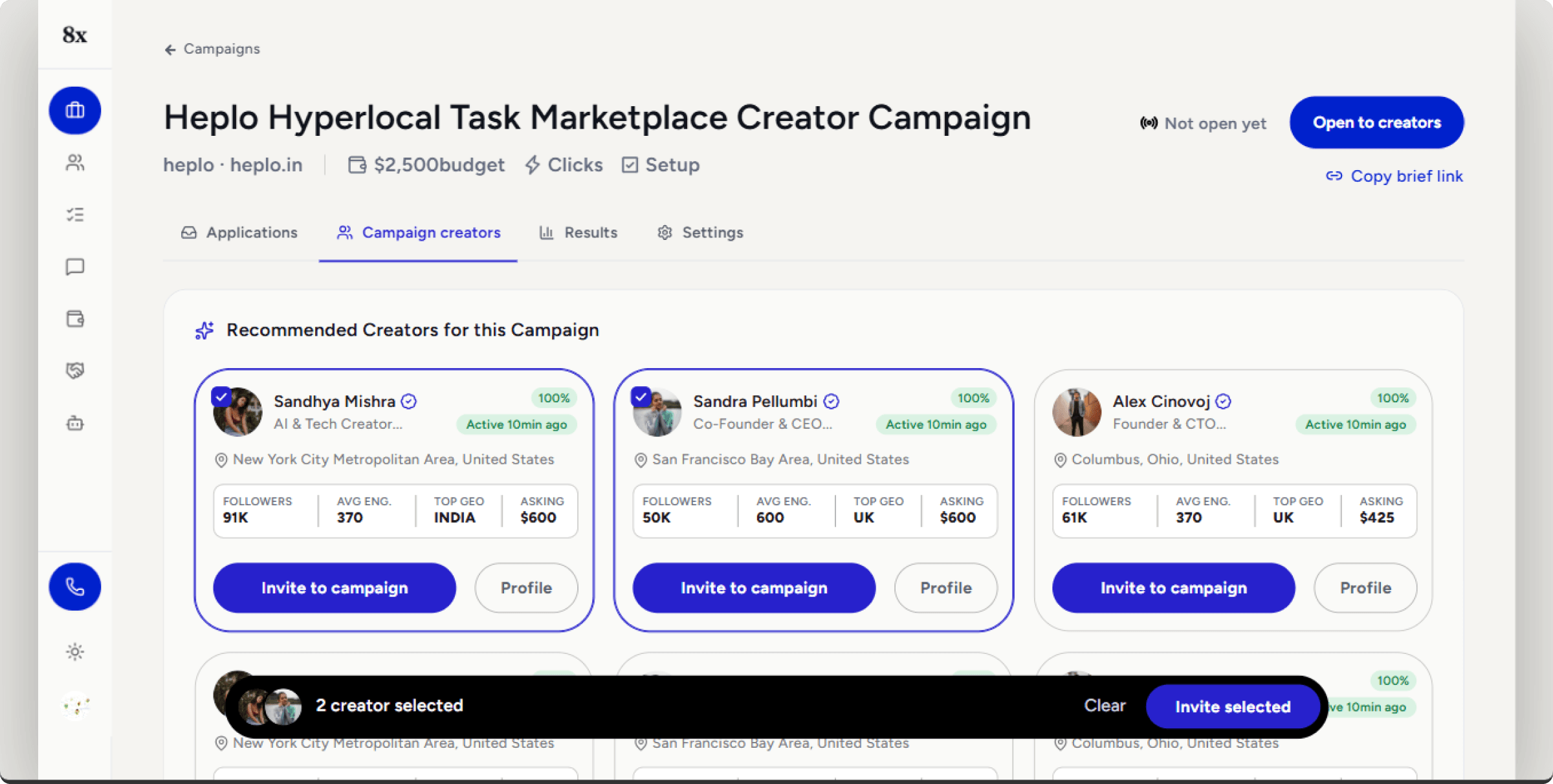Screen dimensions: 1553x784
Task: Open the robot assistant sidebar icon
Action: [75, 424]
